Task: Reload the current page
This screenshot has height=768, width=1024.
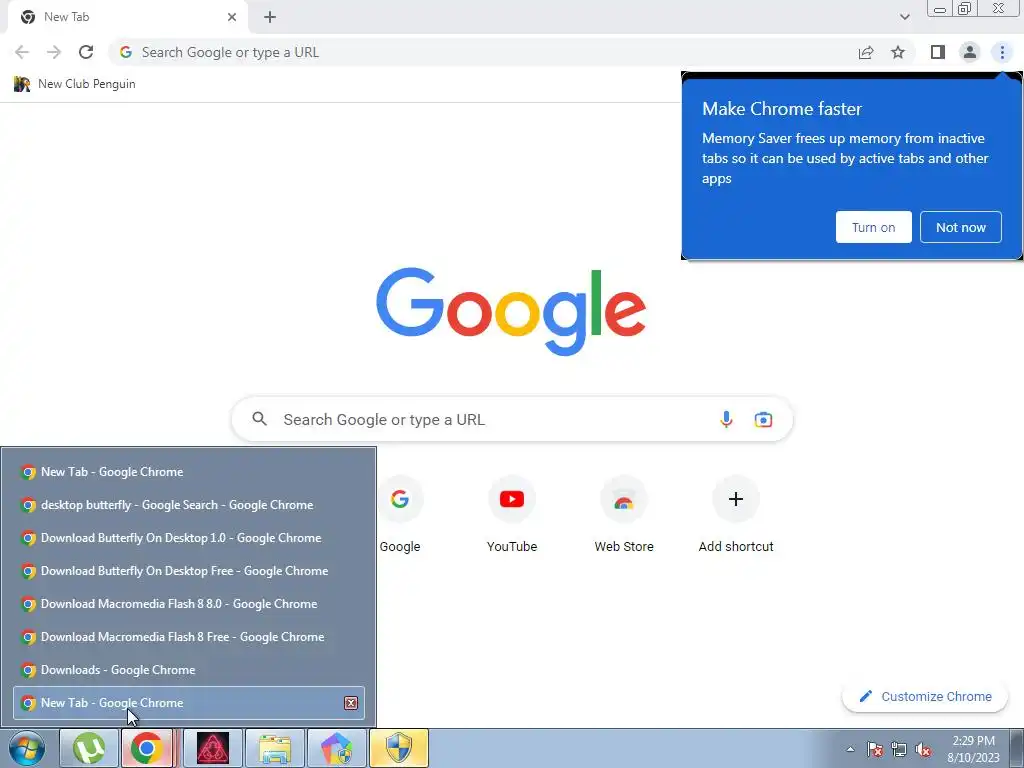Action: pos(86,52)
